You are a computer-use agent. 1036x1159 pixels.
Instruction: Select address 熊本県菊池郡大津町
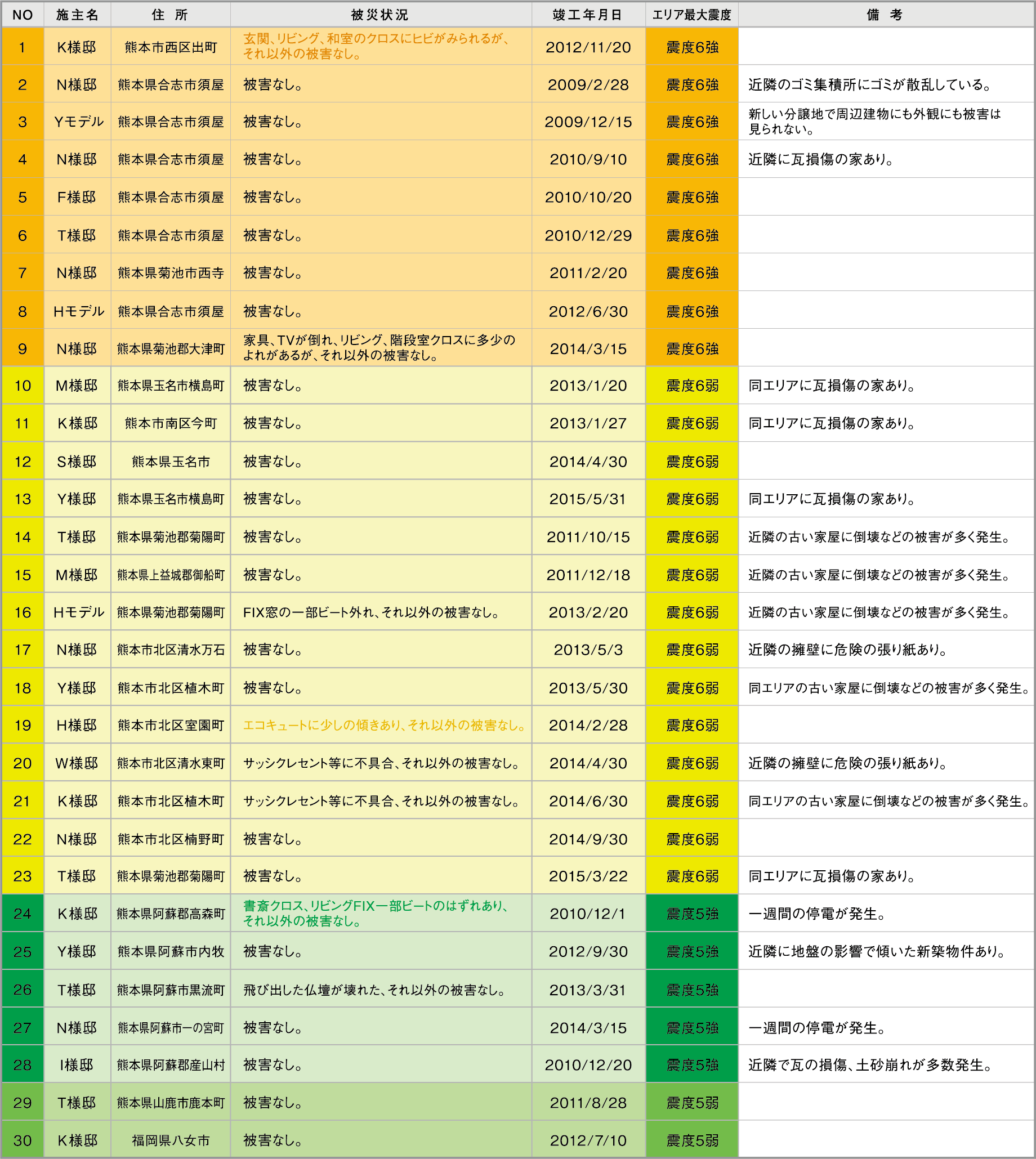coord(171,349)
